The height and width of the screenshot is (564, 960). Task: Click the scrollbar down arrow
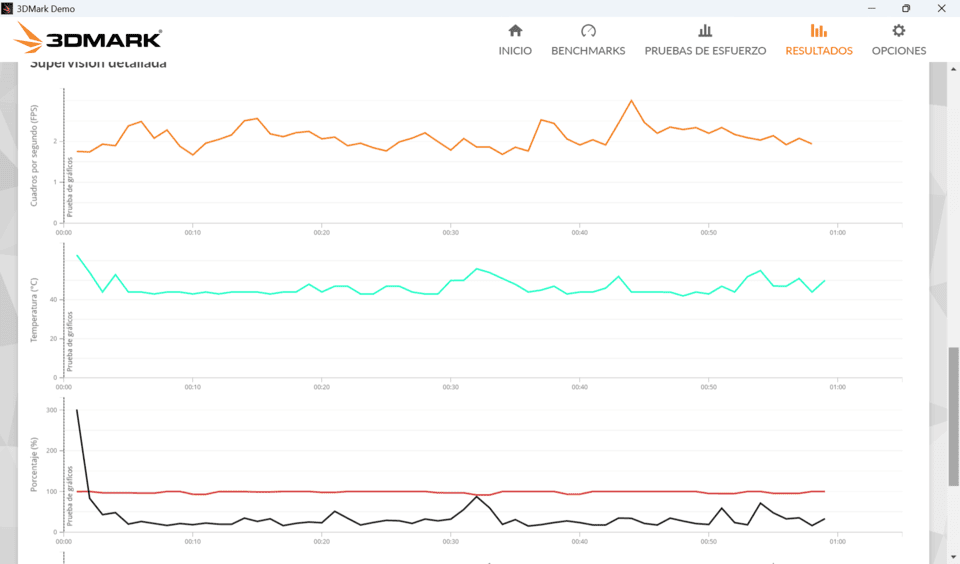(953, 557)
